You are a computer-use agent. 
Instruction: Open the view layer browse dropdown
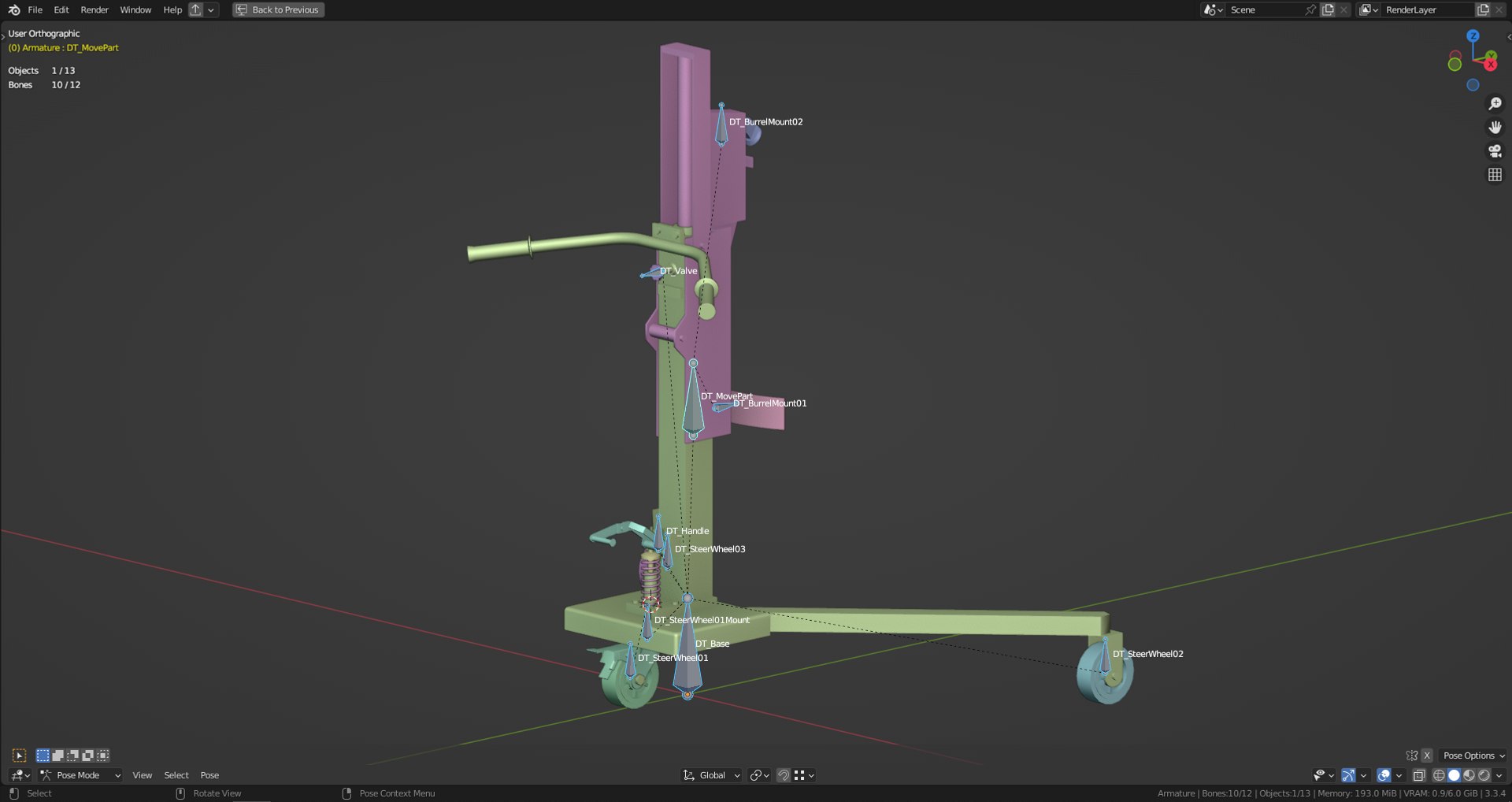pyautogui.click(x=1369, y=9)
